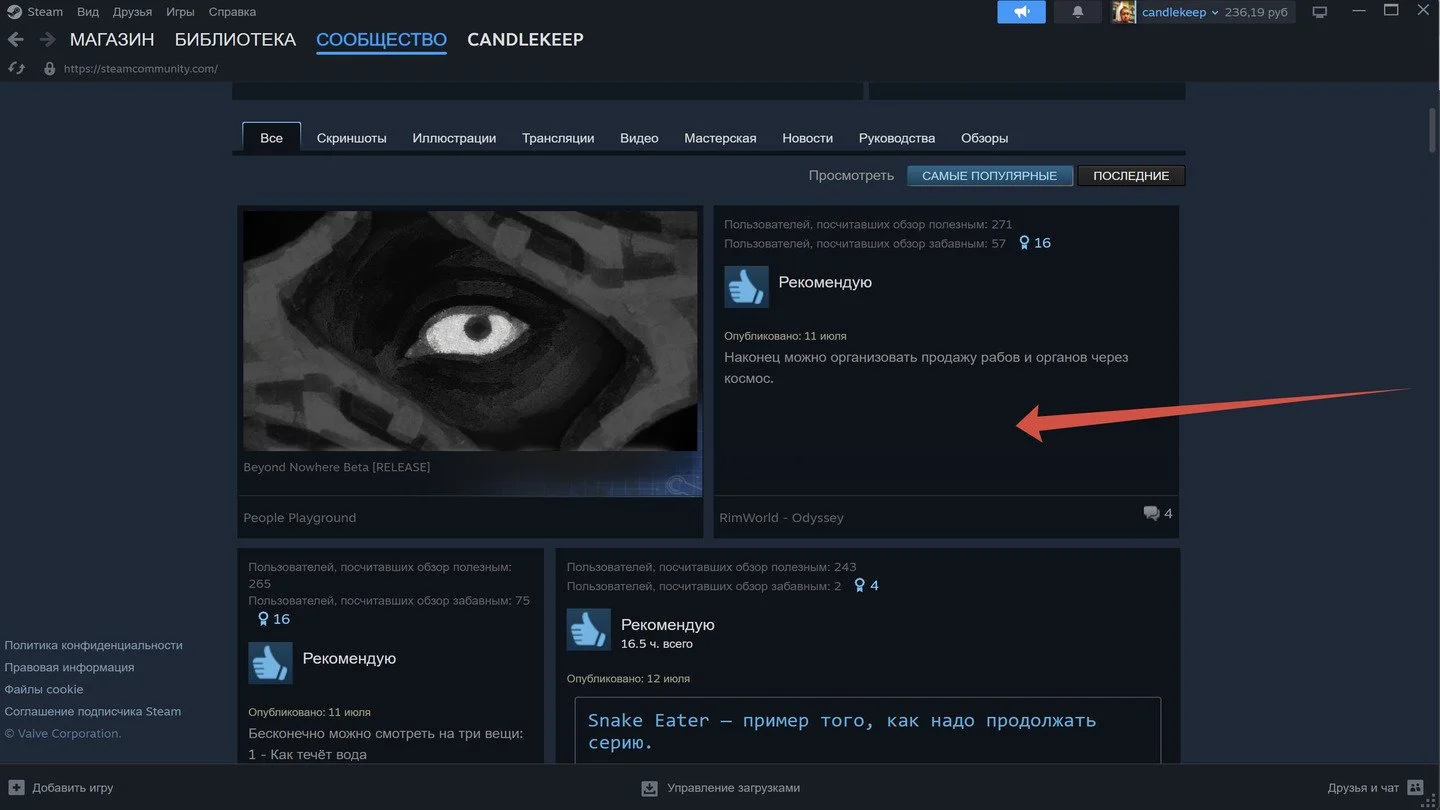
Task: Open the Вид menu
Action: click(88, 12)
